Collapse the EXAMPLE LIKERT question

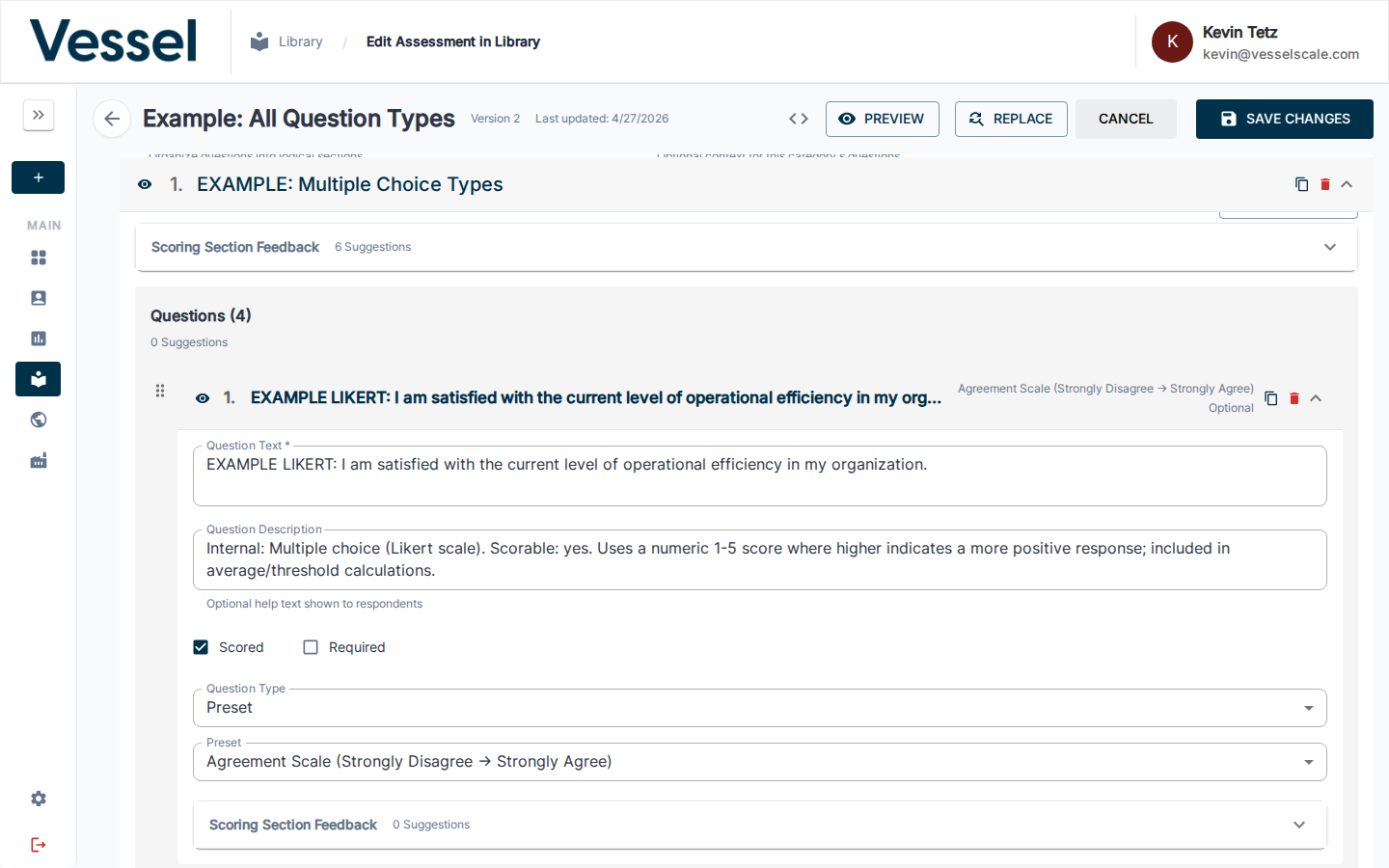[1316, 398]
